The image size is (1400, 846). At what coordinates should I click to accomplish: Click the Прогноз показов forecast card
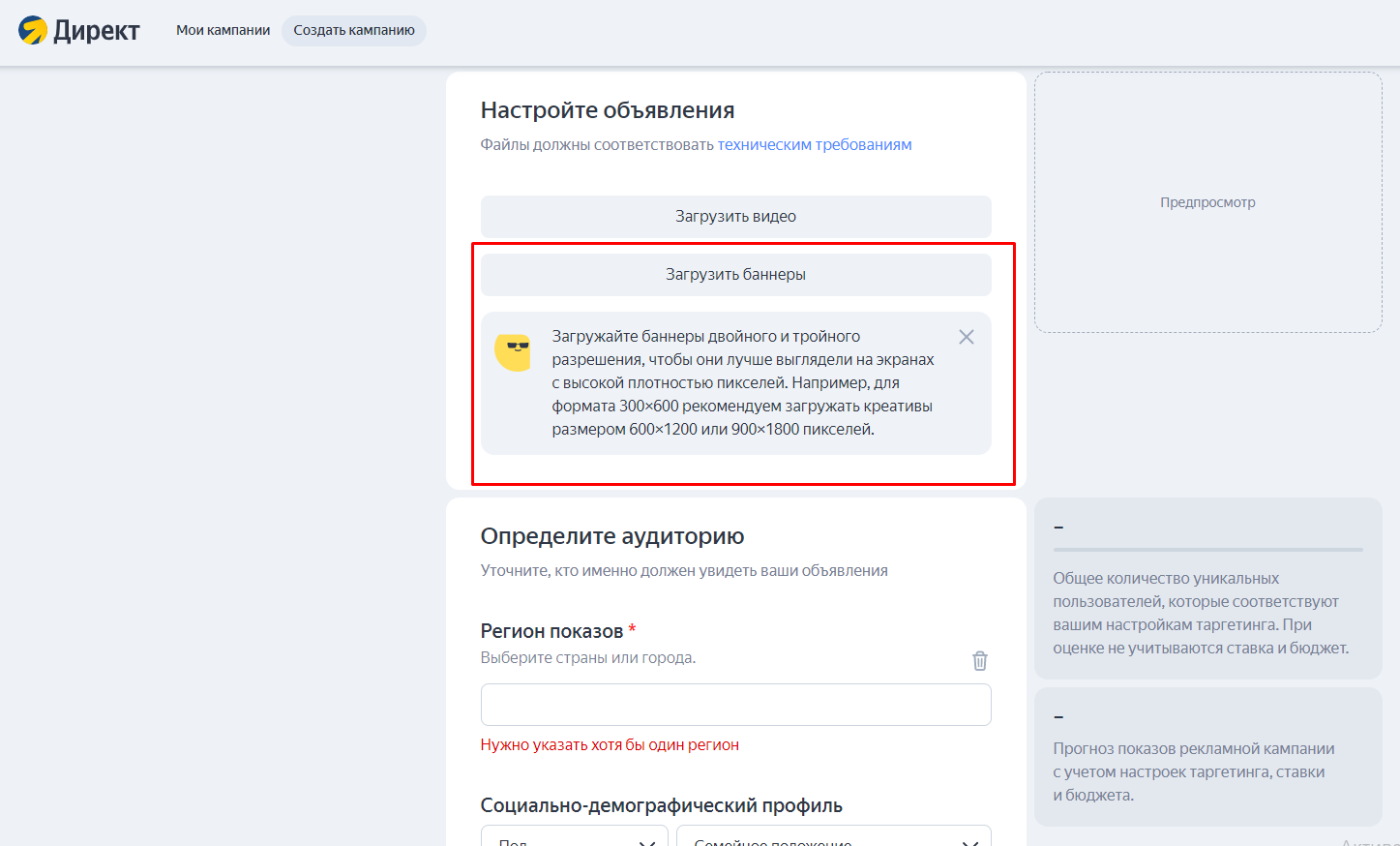[1208, 757]
